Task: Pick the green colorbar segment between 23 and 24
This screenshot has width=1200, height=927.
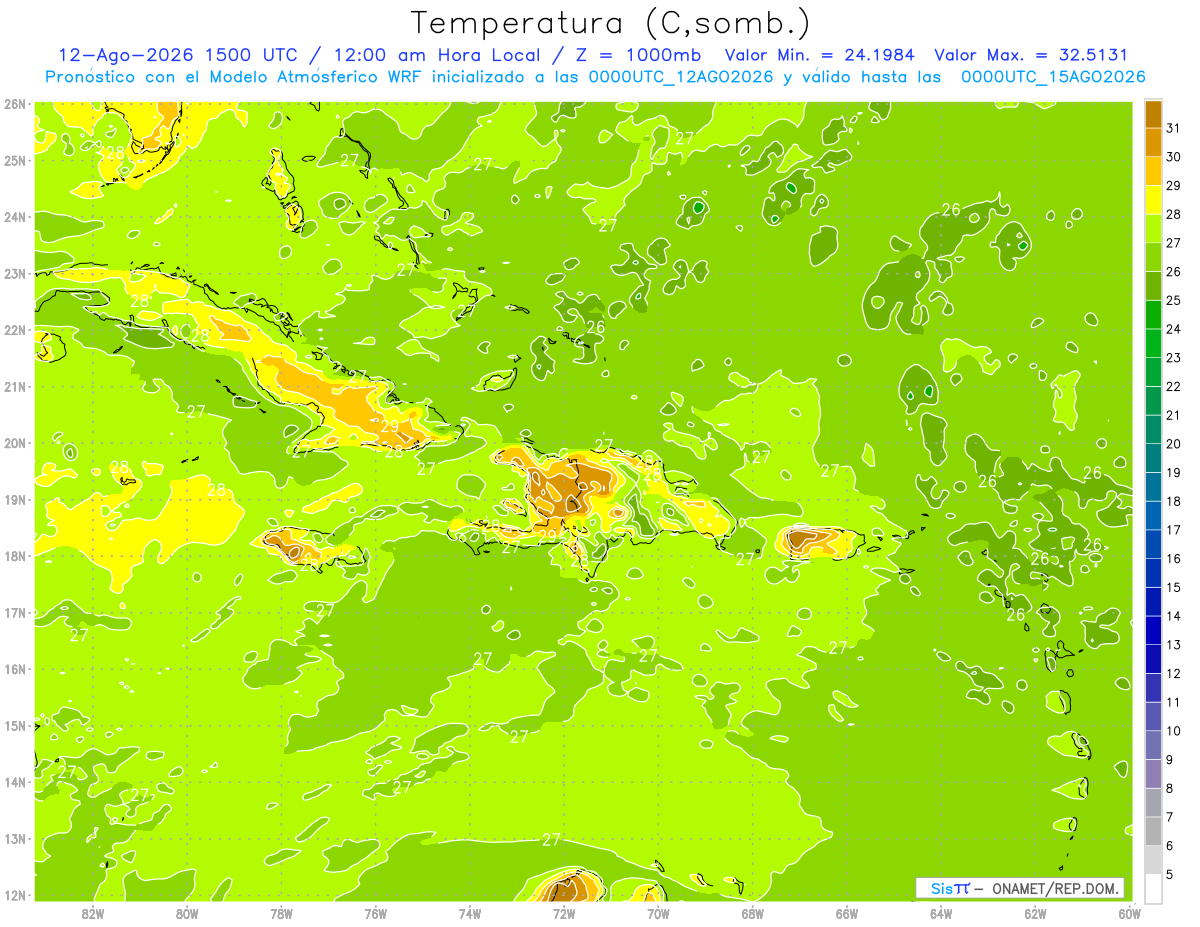Action: tap(1152, 344)
